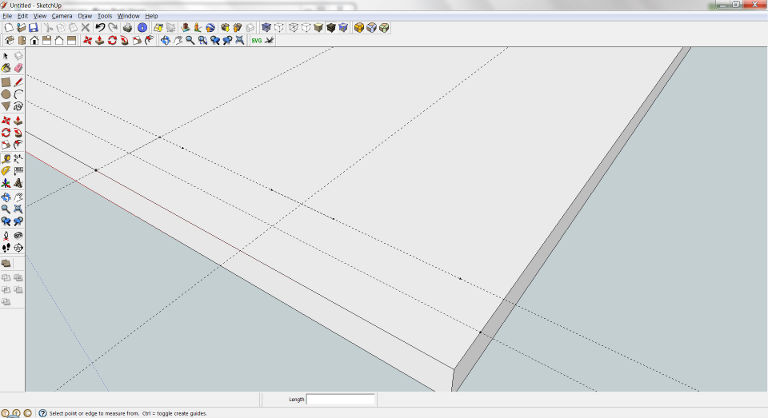
Task: Choose the Eraser tool in left toolbar
Action: [18, 69]
